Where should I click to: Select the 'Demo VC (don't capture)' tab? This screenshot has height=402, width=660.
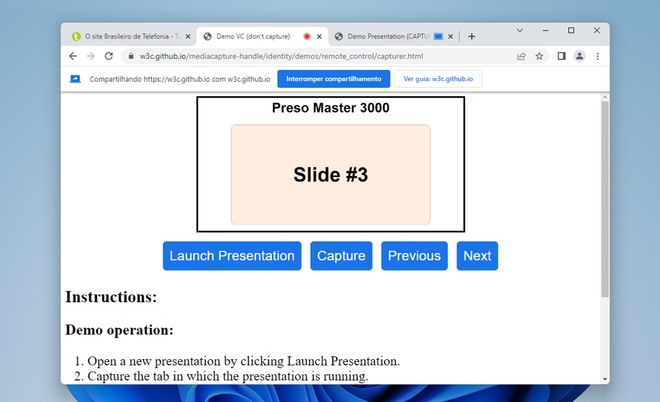pyautogui.click(x=262, y=37)
